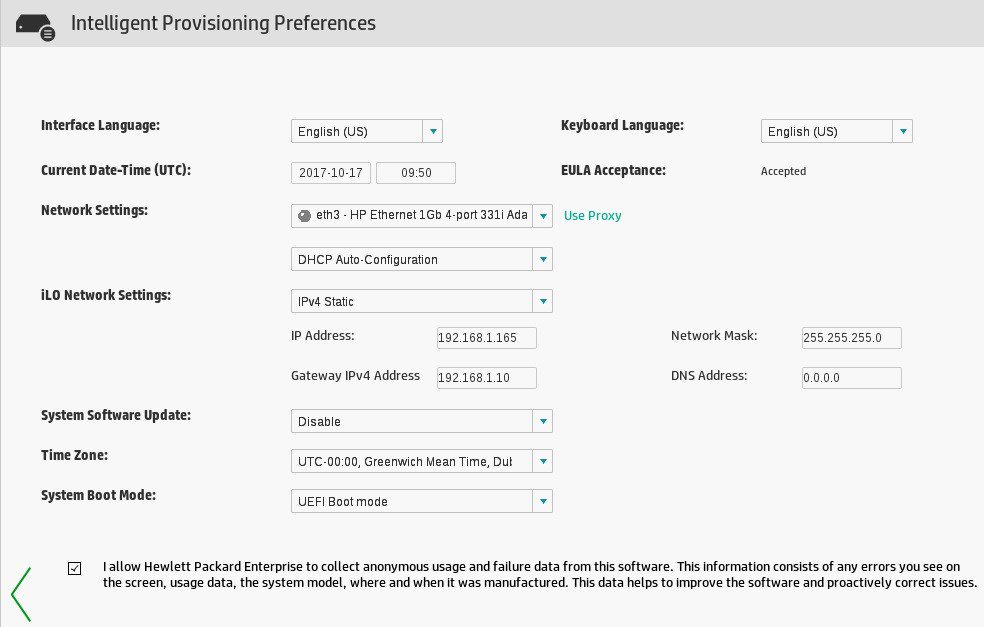The height and width of the screenshot is (627, 984).
Task: Click the IP Address field 192.168.1.165
Action: pos(486,338)
